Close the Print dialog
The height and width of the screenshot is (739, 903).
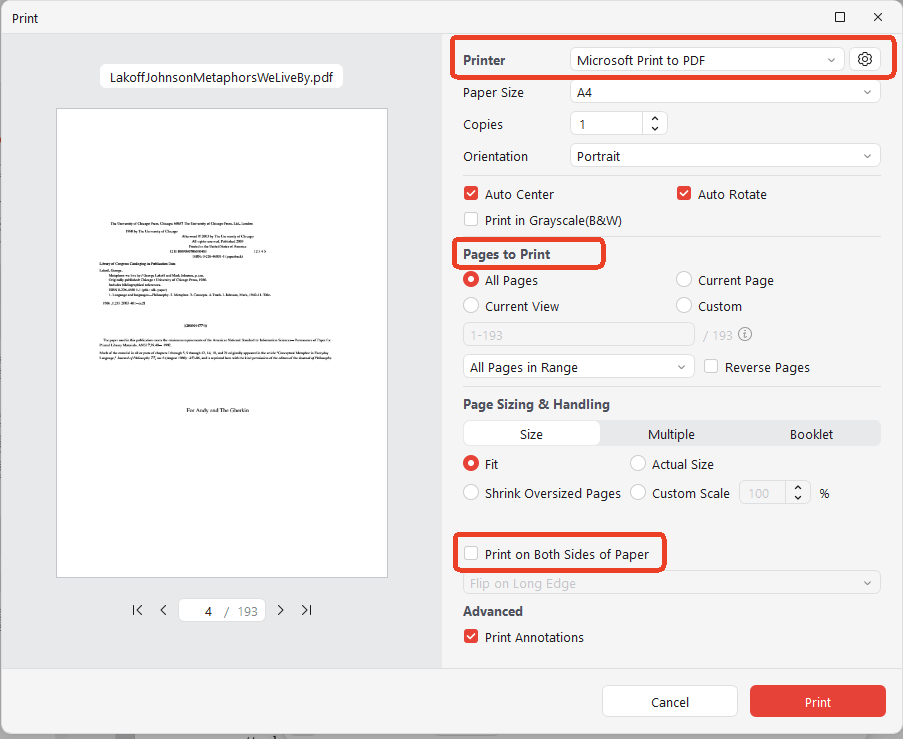pyautogui.click(x=878, y=17)
